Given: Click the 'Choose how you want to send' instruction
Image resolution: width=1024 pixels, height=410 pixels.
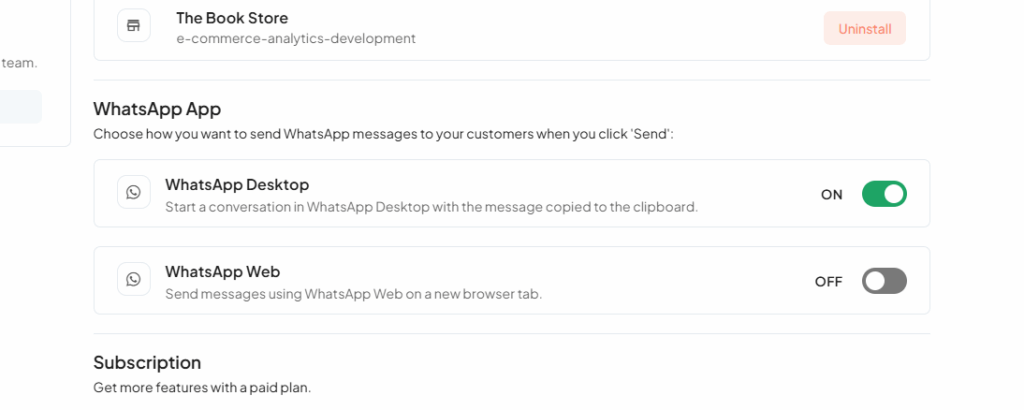Looking at the screenshot, I should (x=383, y=133).
